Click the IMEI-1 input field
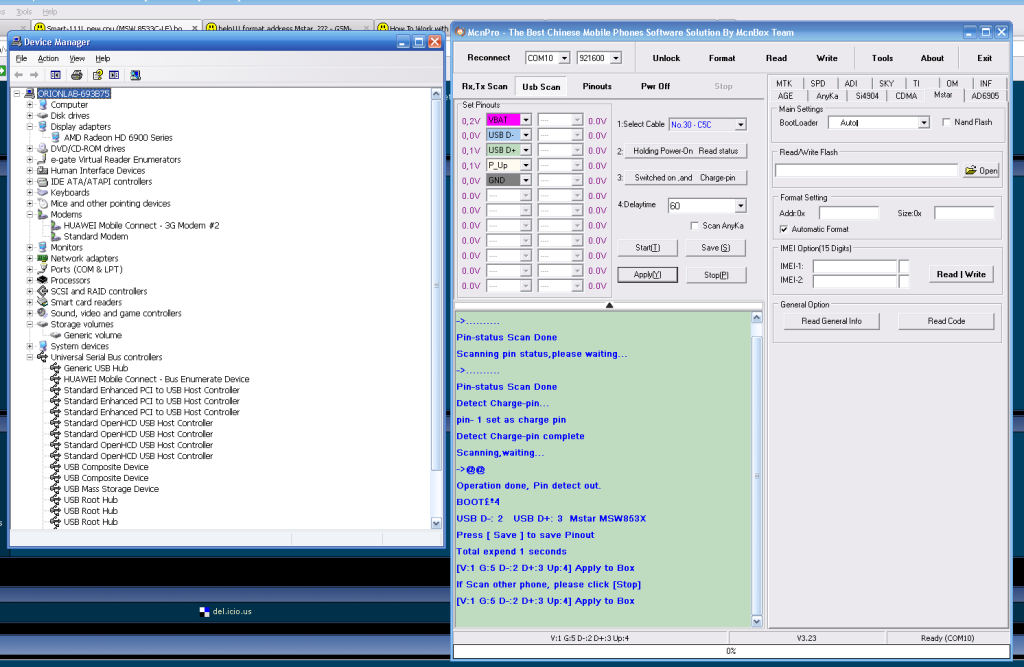Viewport: 1024px width, 667px height. pyautogui.click(x=854, y=267)
